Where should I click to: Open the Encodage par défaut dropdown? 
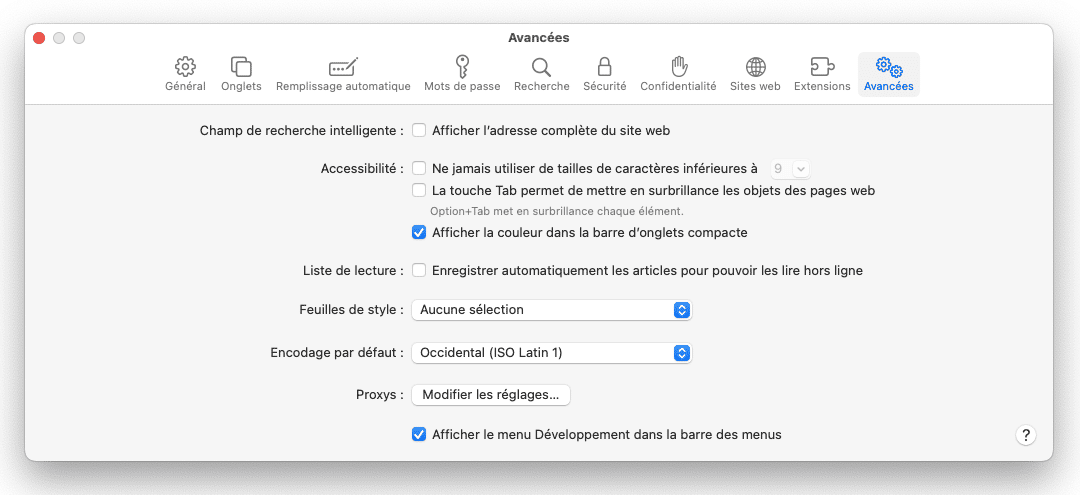[x=551, y=353]
